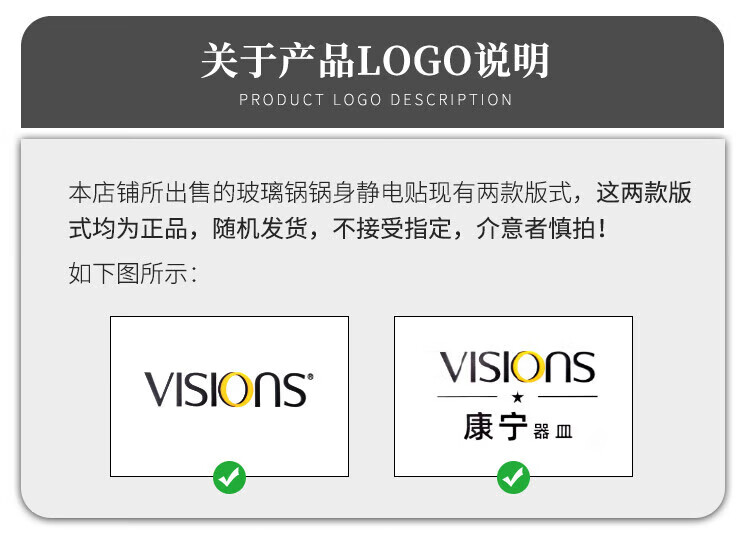This screenshot has width=750, height=540.
Task: Select the VISIONS-only logo image
Action: (229, 396)
